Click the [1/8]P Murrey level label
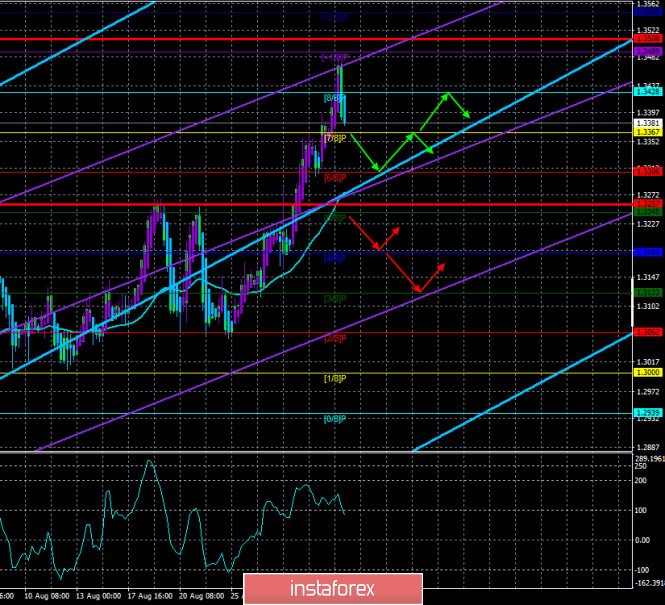The height and width of the screenshot is (605, 665). tap(335, 378)
